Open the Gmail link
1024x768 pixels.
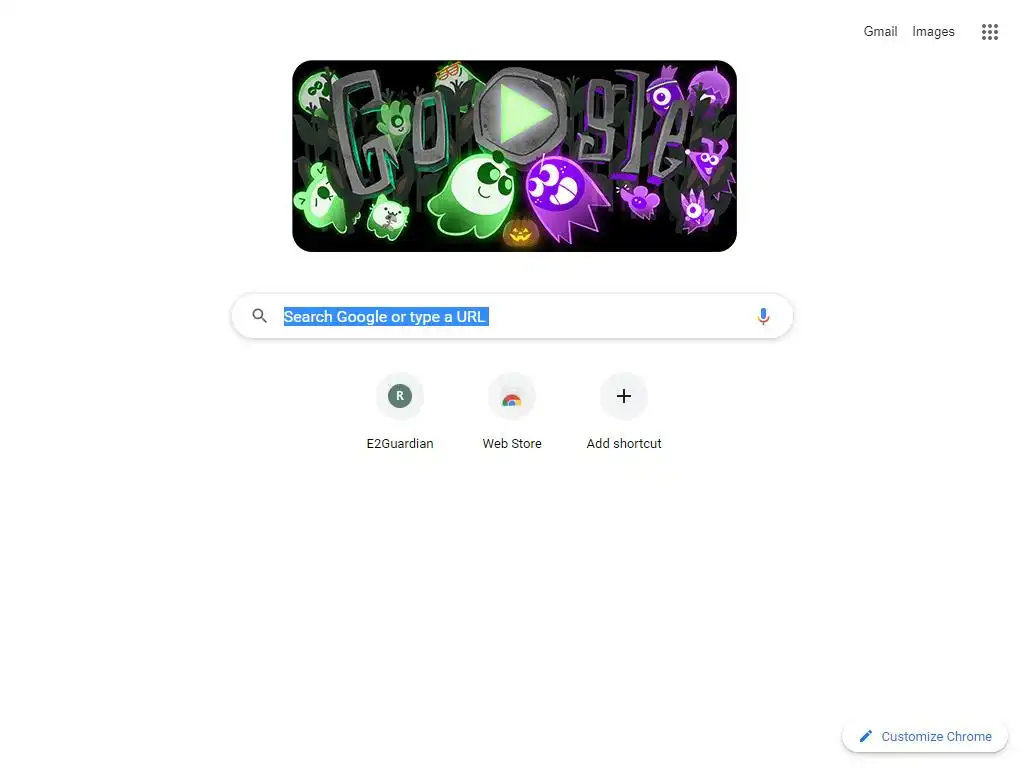[880, 31]
